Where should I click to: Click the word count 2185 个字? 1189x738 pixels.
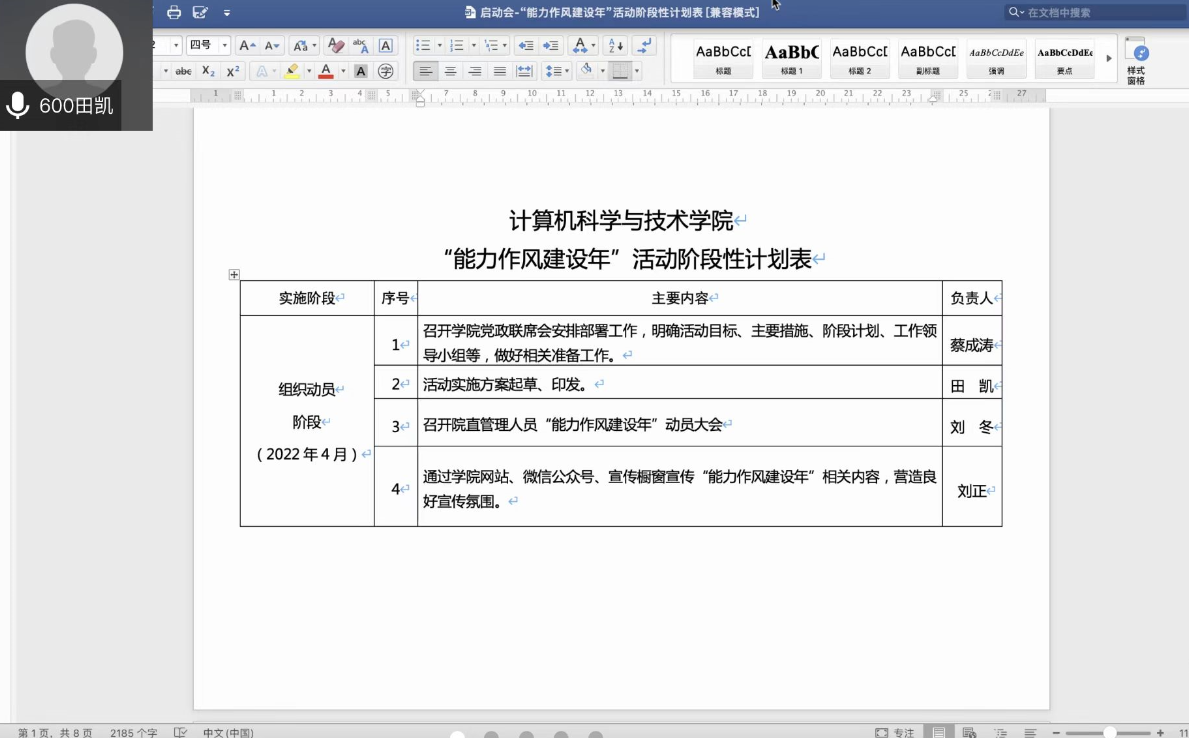[133, 732]
